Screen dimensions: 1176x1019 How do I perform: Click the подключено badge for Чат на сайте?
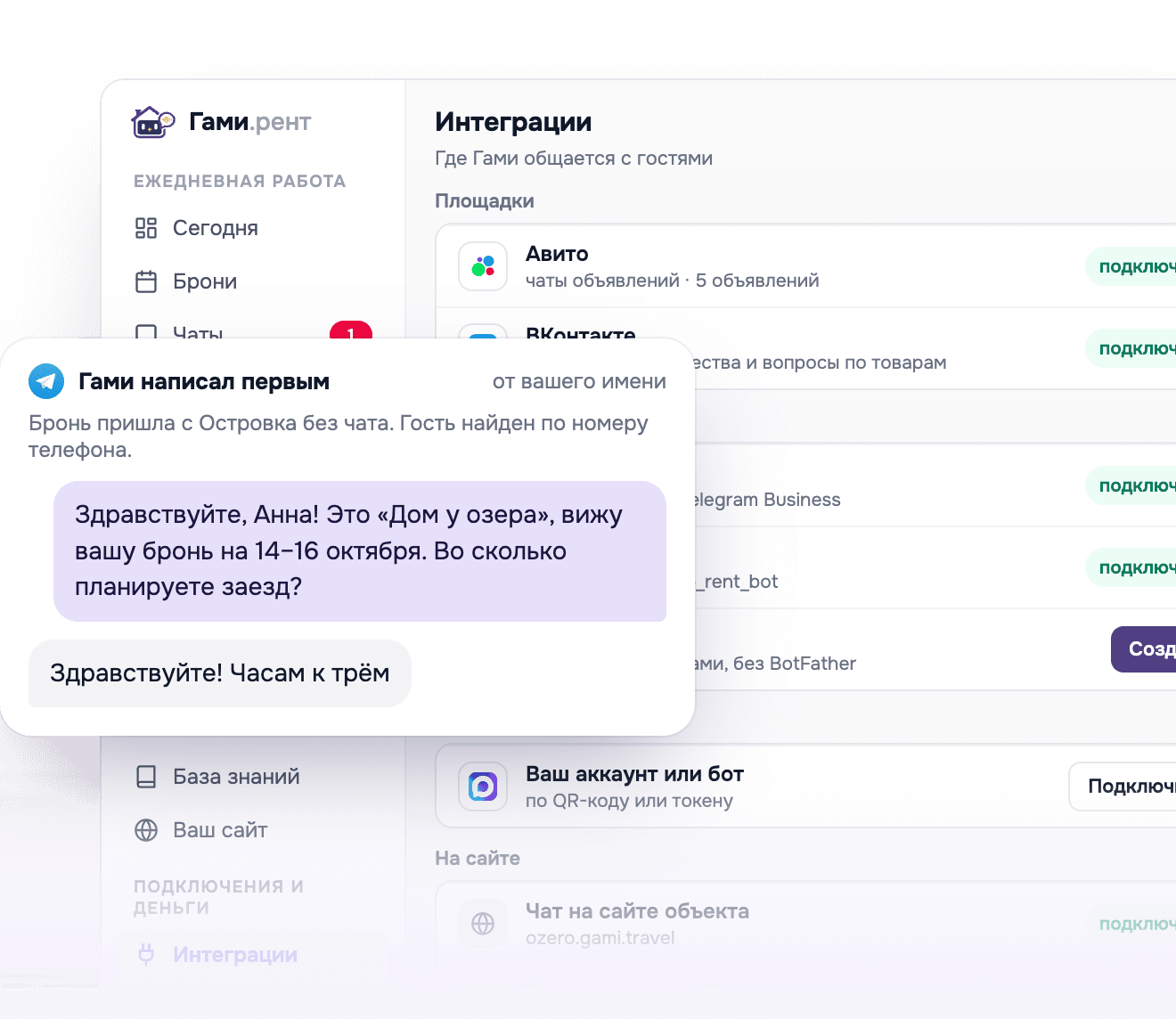click(x=1131, y=925)
